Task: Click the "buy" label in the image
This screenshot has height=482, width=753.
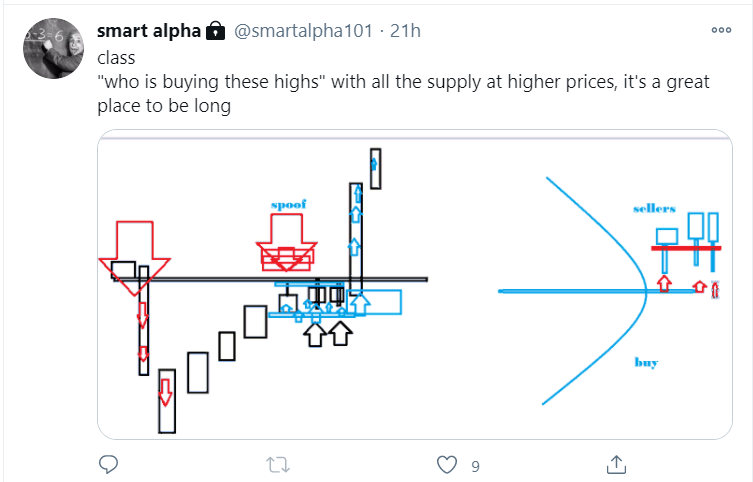Action: coord(646,362)
